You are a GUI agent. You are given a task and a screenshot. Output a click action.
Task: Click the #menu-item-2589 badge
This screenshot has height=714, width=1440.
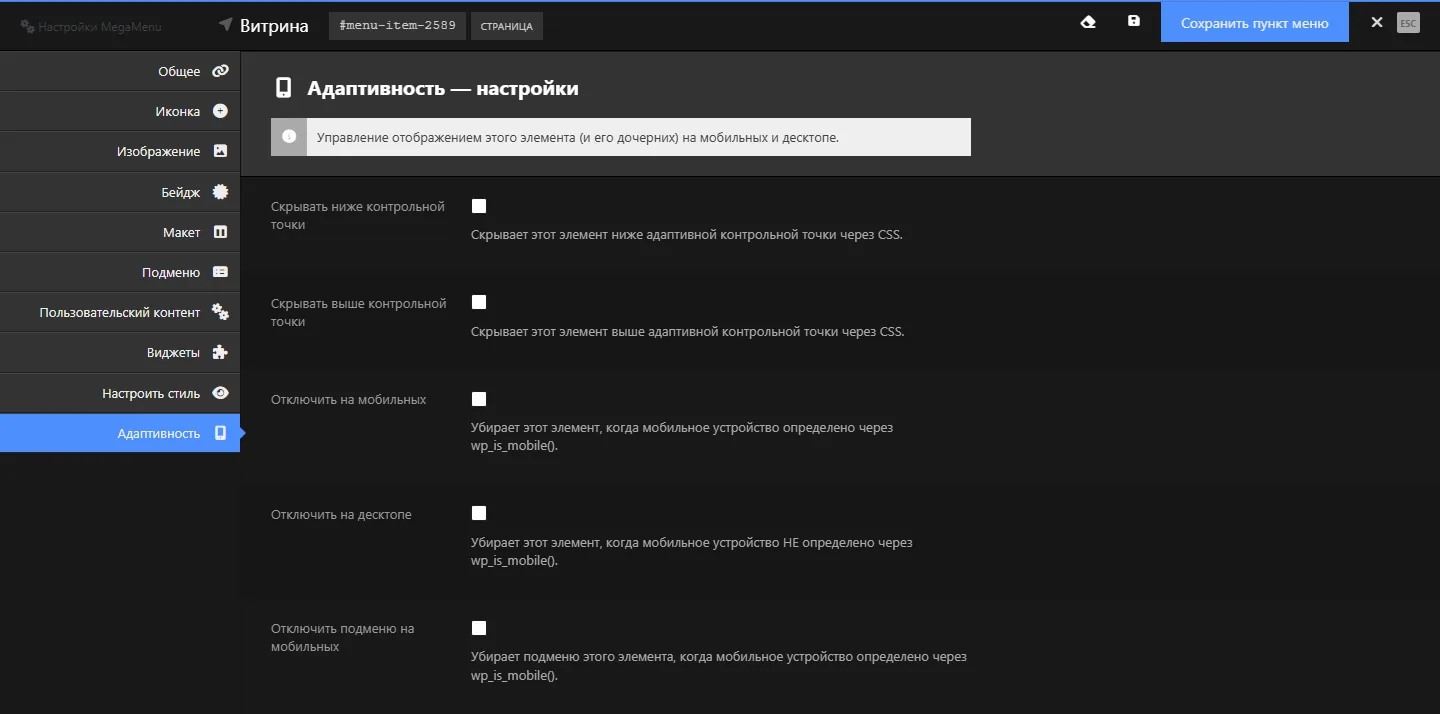pos(398,25)
